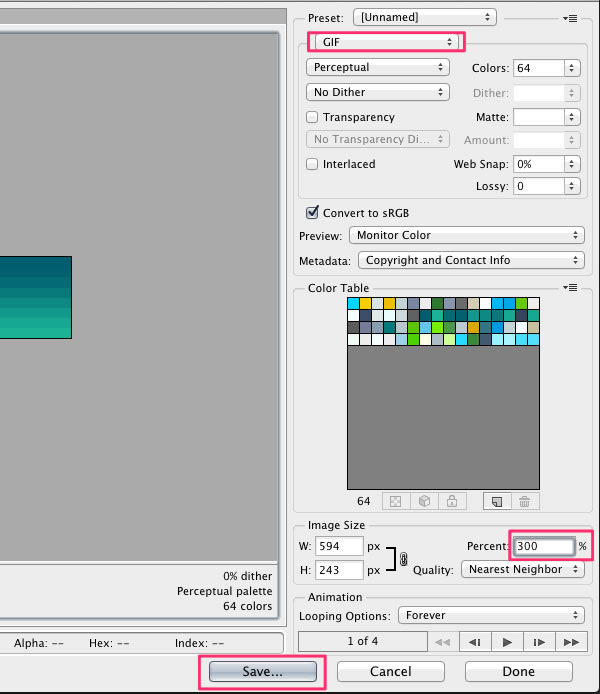Click the Done button
Screen dimensions: 600x694
tap(519, 671)
